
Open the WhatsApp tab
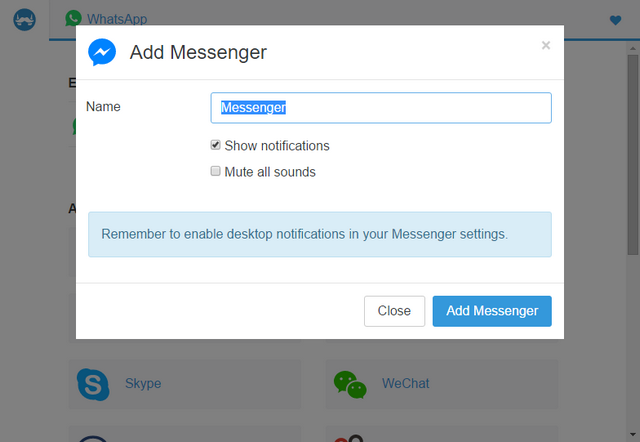[x=106, y=19]
